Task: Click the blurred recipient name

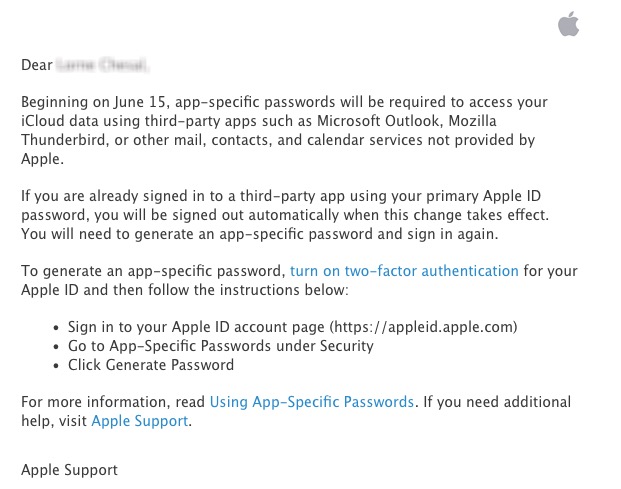Action: 102,65
